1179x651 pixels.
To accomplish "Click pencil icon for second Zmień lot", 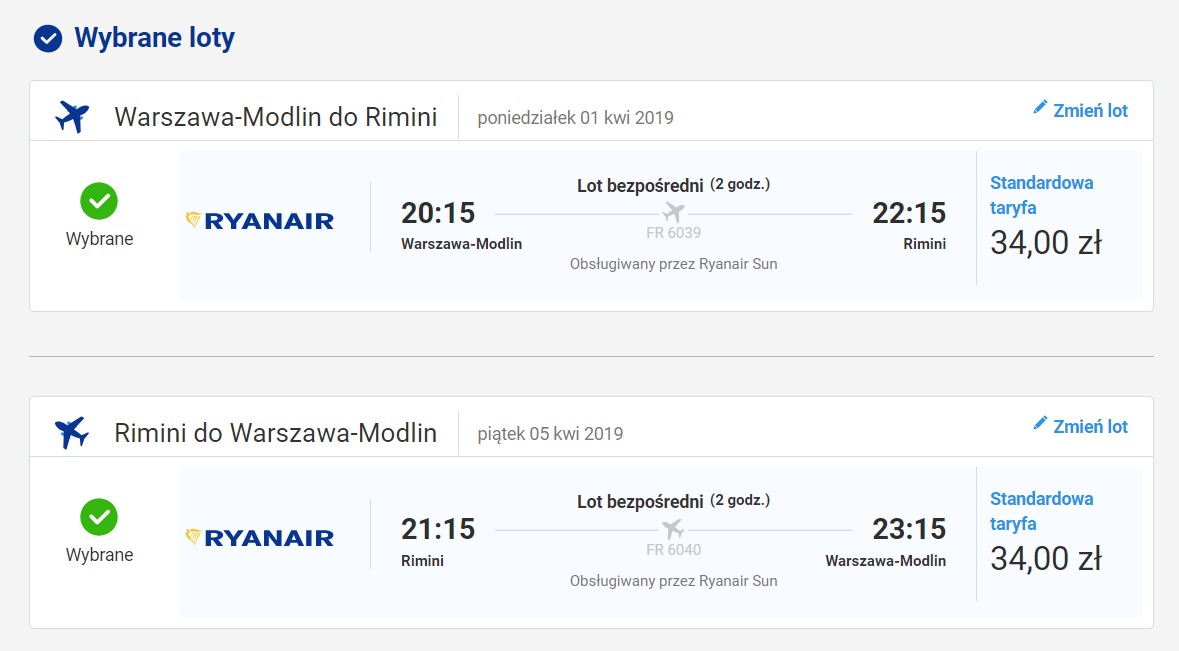I will 1040,423.
